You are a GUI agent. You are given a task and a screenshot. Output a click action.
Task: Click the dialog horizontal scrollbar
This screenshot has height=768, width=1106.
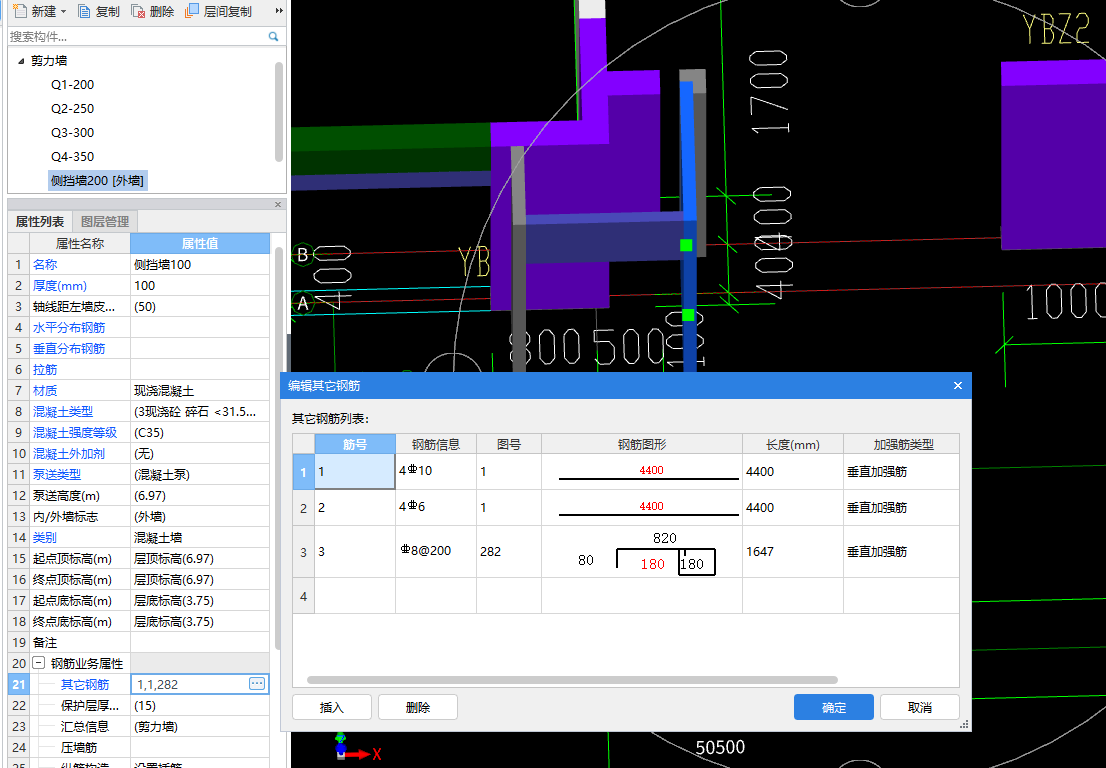point(572,680)
